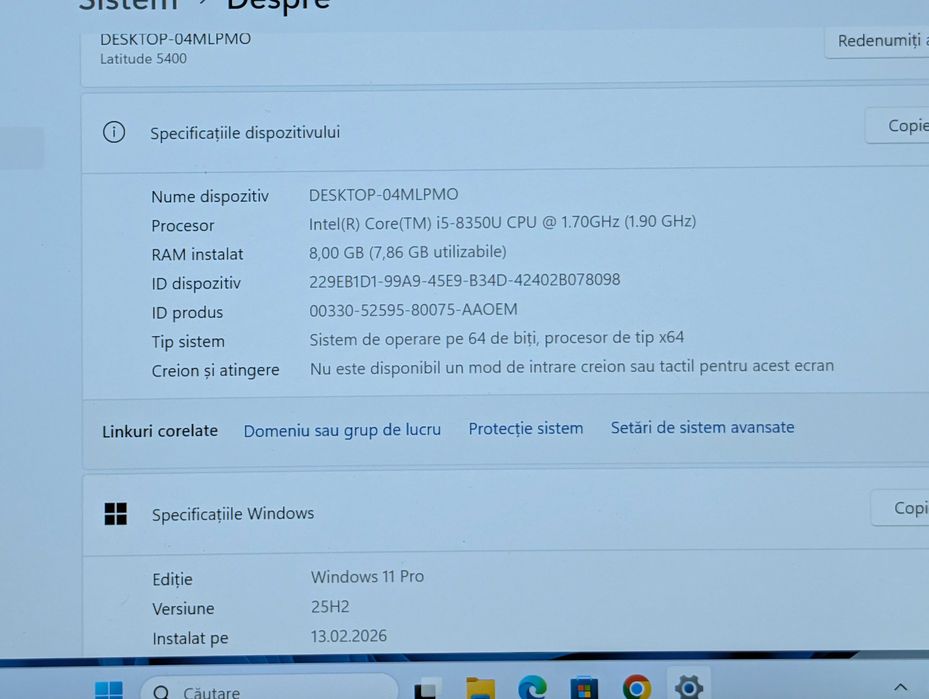Click the Versiune label
This screenshot has width=929, height=699.
(183, 609)
